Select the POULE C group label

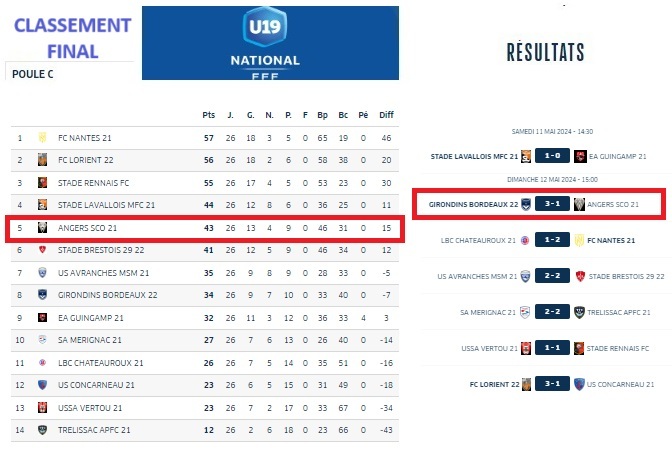[x=34, y=74]
